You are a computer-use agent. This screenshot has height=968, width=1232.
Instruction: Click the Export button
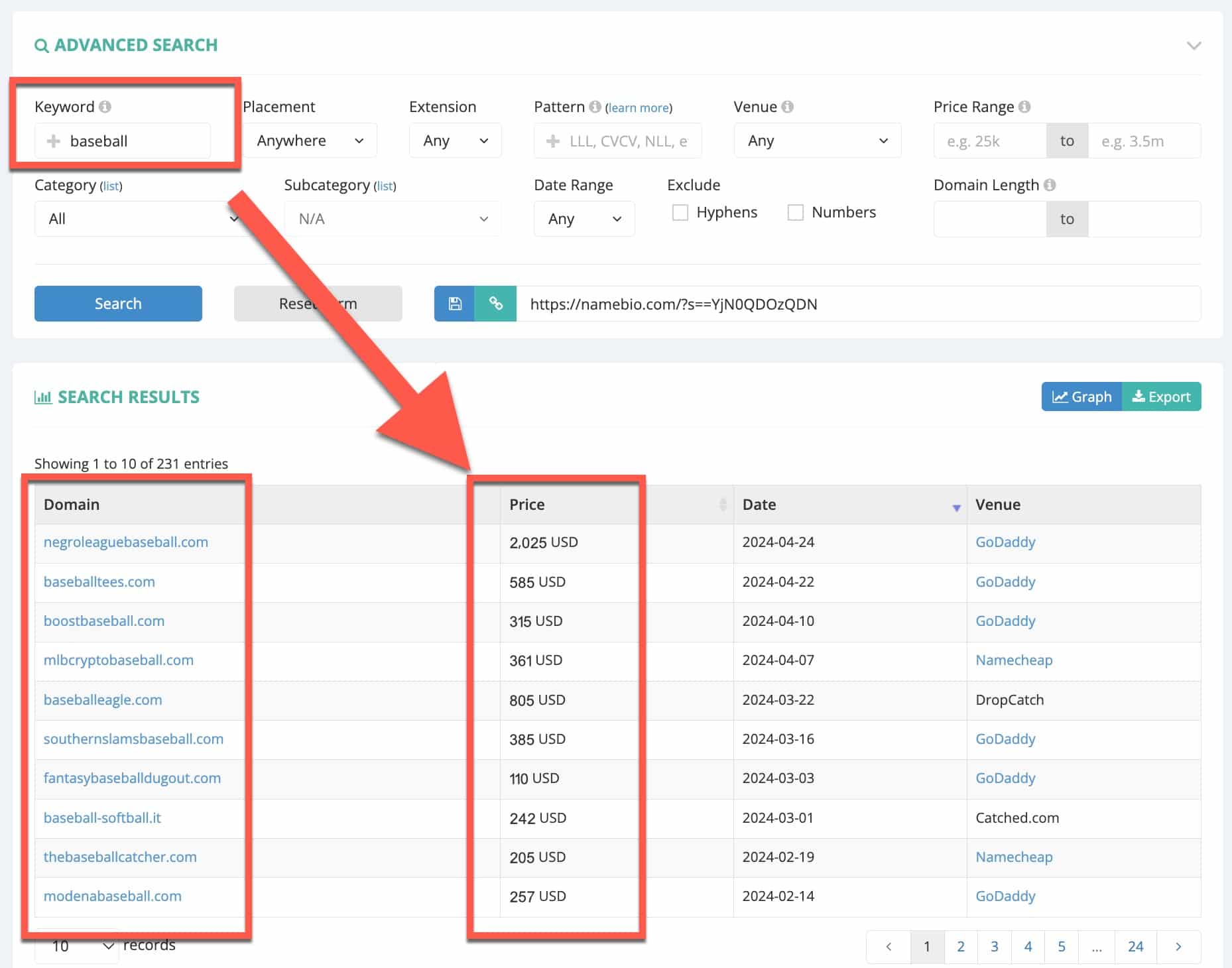click(x=1161, y=396)
